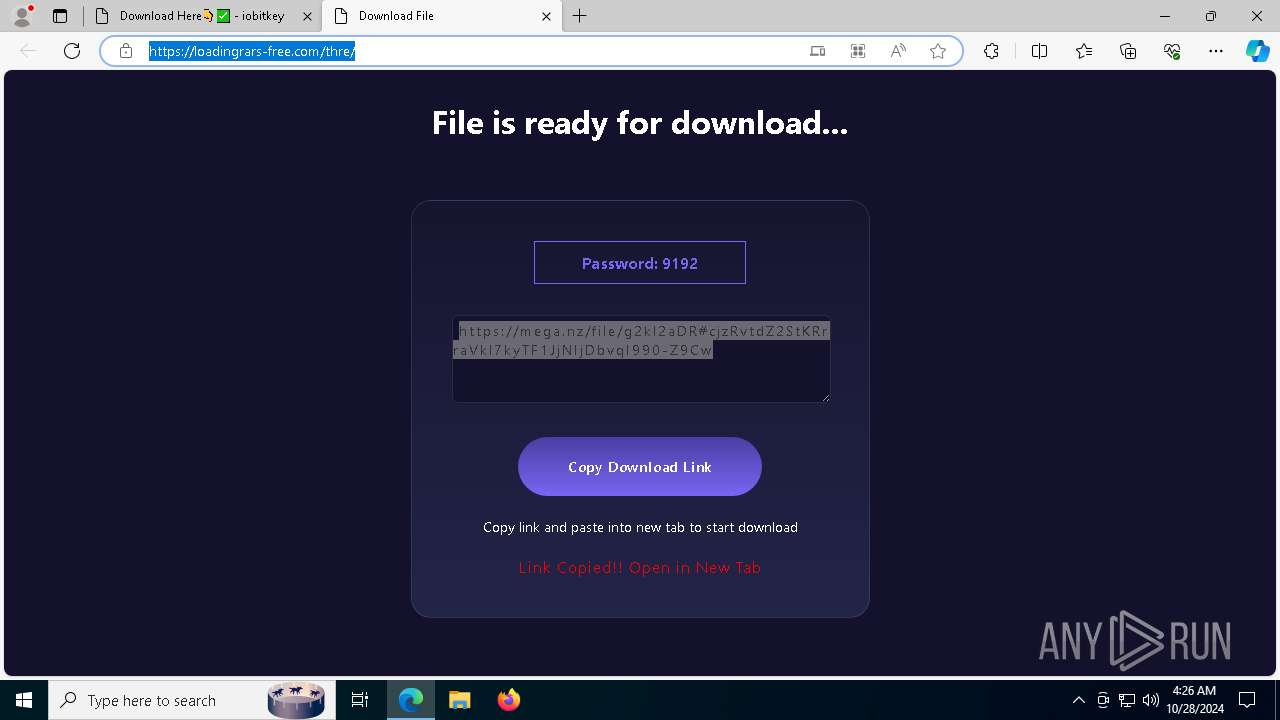The image size is (1280, 720).
Task: Click the meet now tray icon
Action: click(1103, 700)
